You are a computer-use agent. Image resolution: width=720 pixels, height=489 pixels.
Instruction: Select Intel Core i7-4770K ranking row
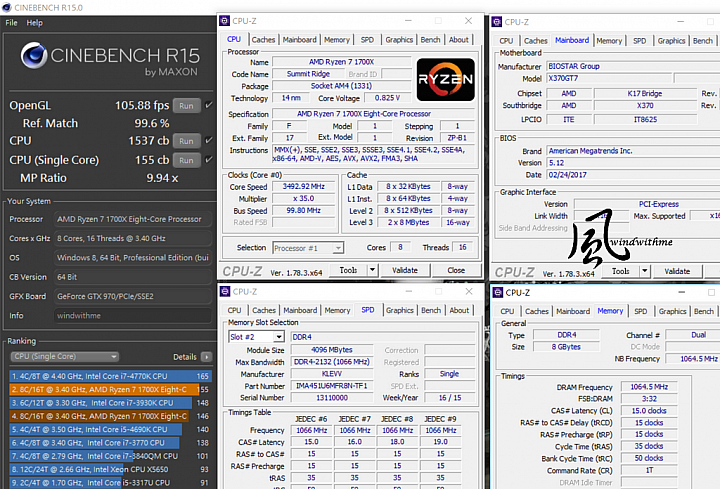[x=110, y=376]
